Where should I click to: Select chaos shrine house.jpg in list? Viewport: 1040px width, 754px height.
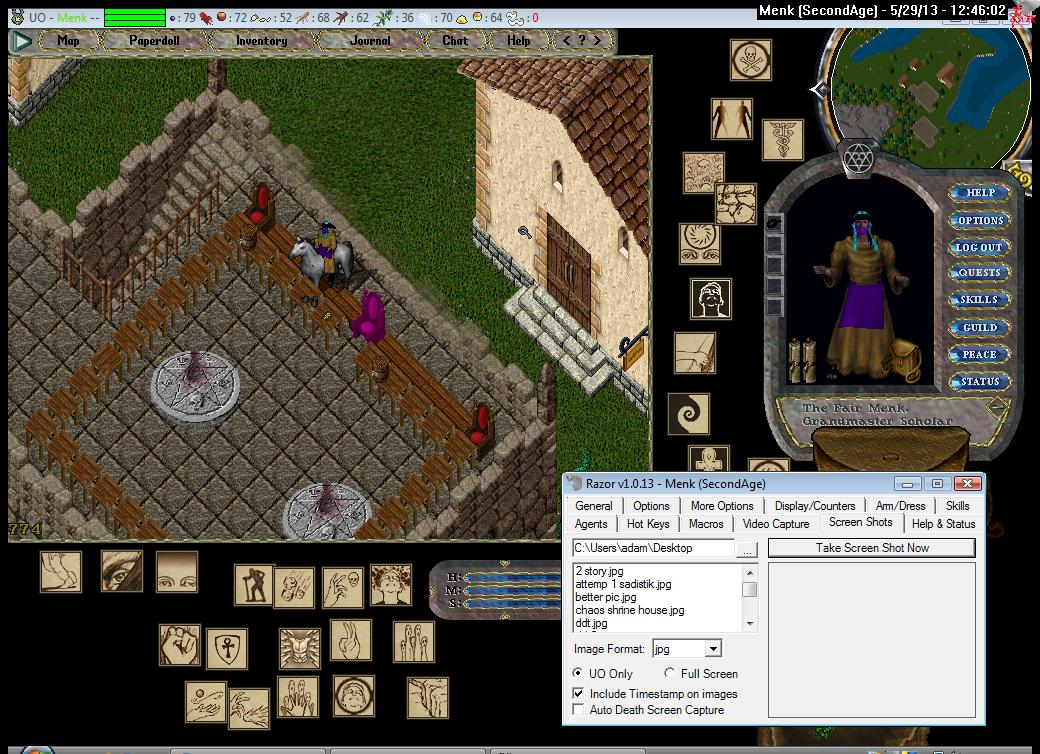click(x=629, y=610)
